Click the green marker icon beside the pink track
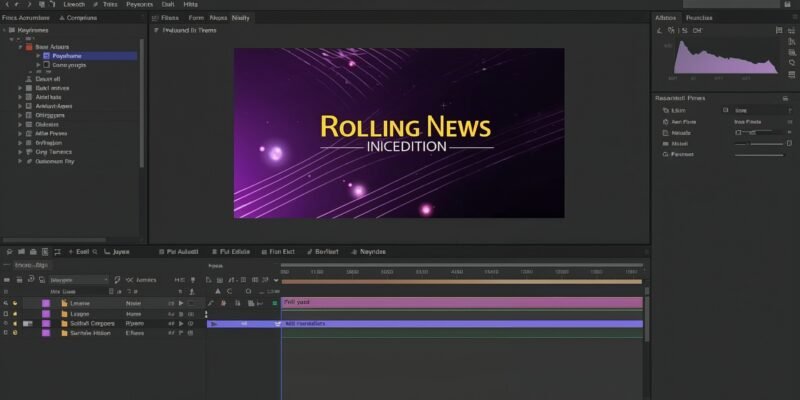 point(275,302)
